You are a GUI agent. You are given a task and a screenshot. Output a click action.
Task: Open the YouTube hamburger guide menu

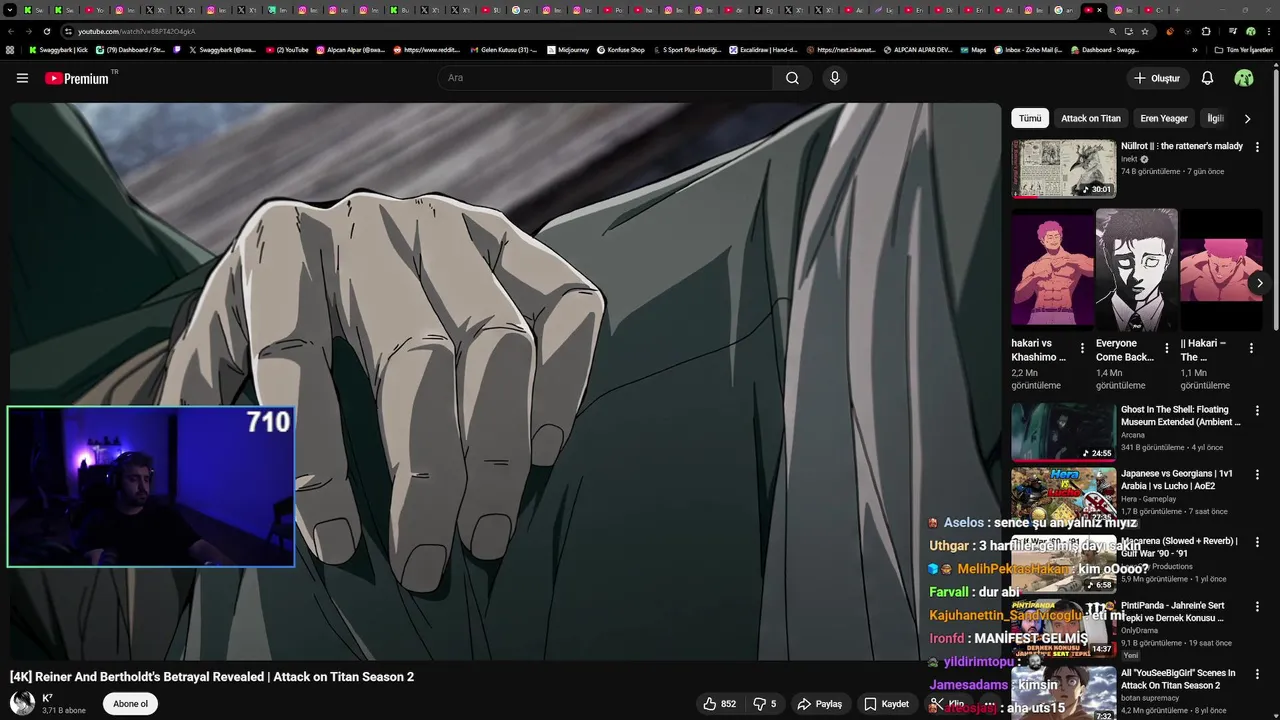click(x=22, y=78)
